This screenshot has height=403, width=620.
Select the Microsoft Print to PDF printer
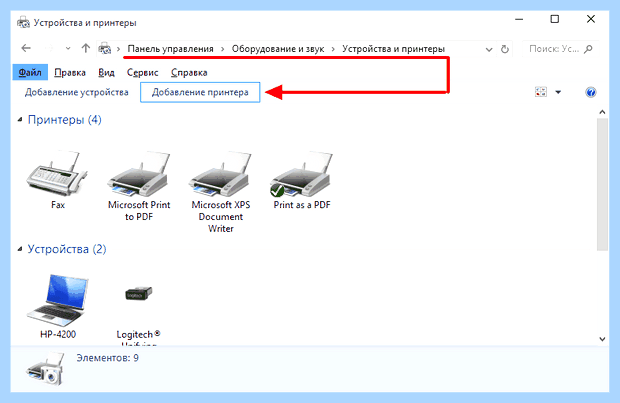coord(139,174)
